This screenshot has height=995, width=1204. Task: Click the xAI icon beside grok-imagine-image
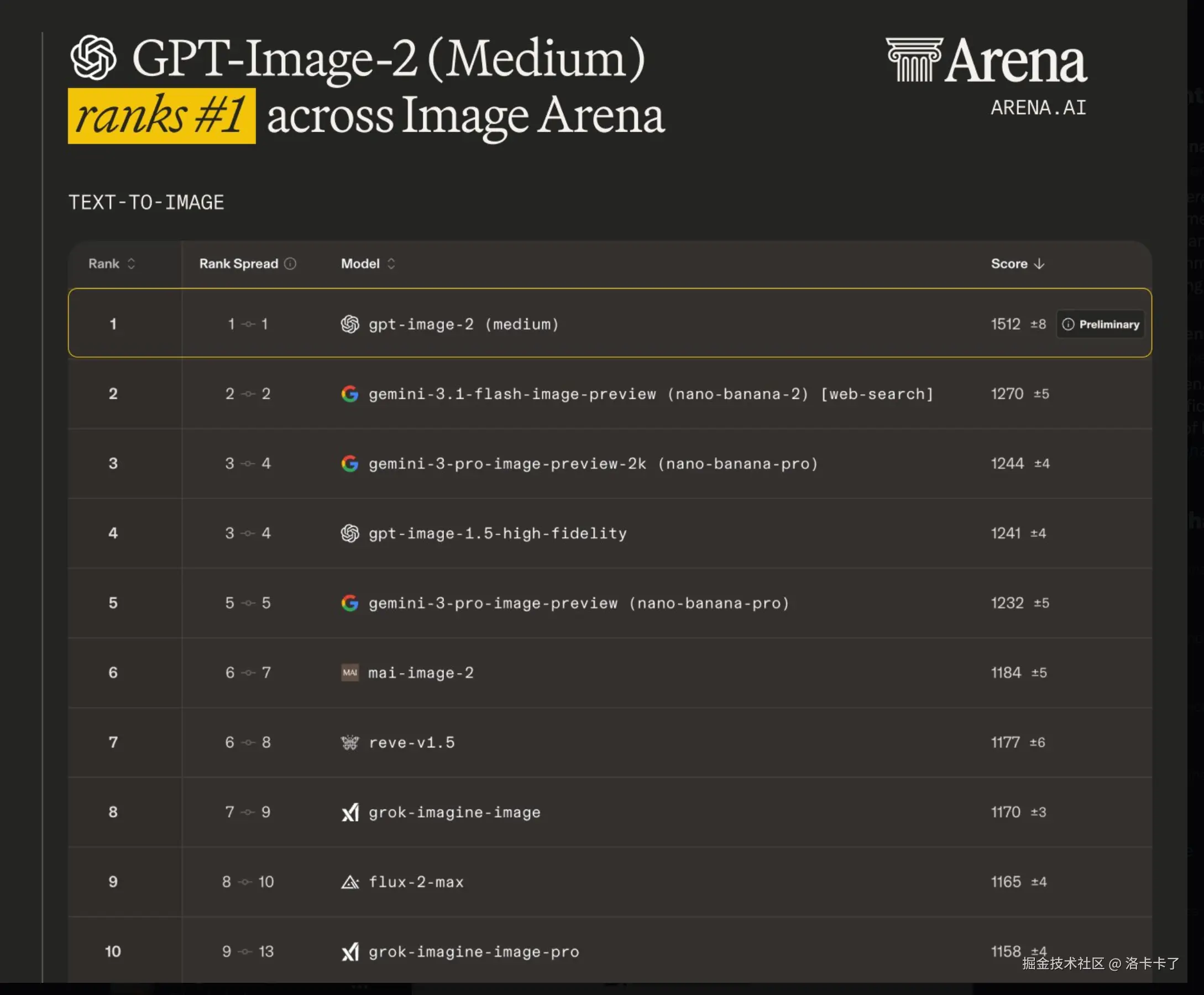point(349,812)
